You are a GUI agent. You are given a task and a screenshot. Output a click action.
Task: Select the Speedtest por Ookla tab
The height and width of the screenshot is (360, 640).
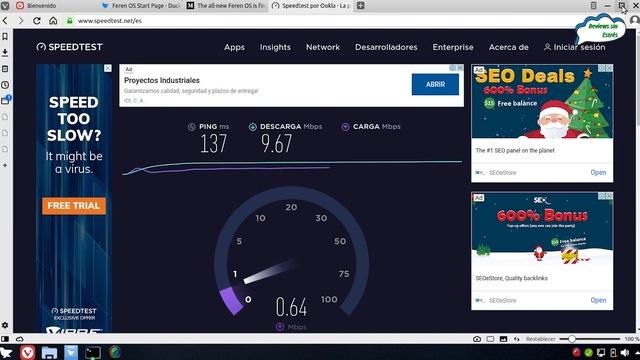click(x=311, y=6)
